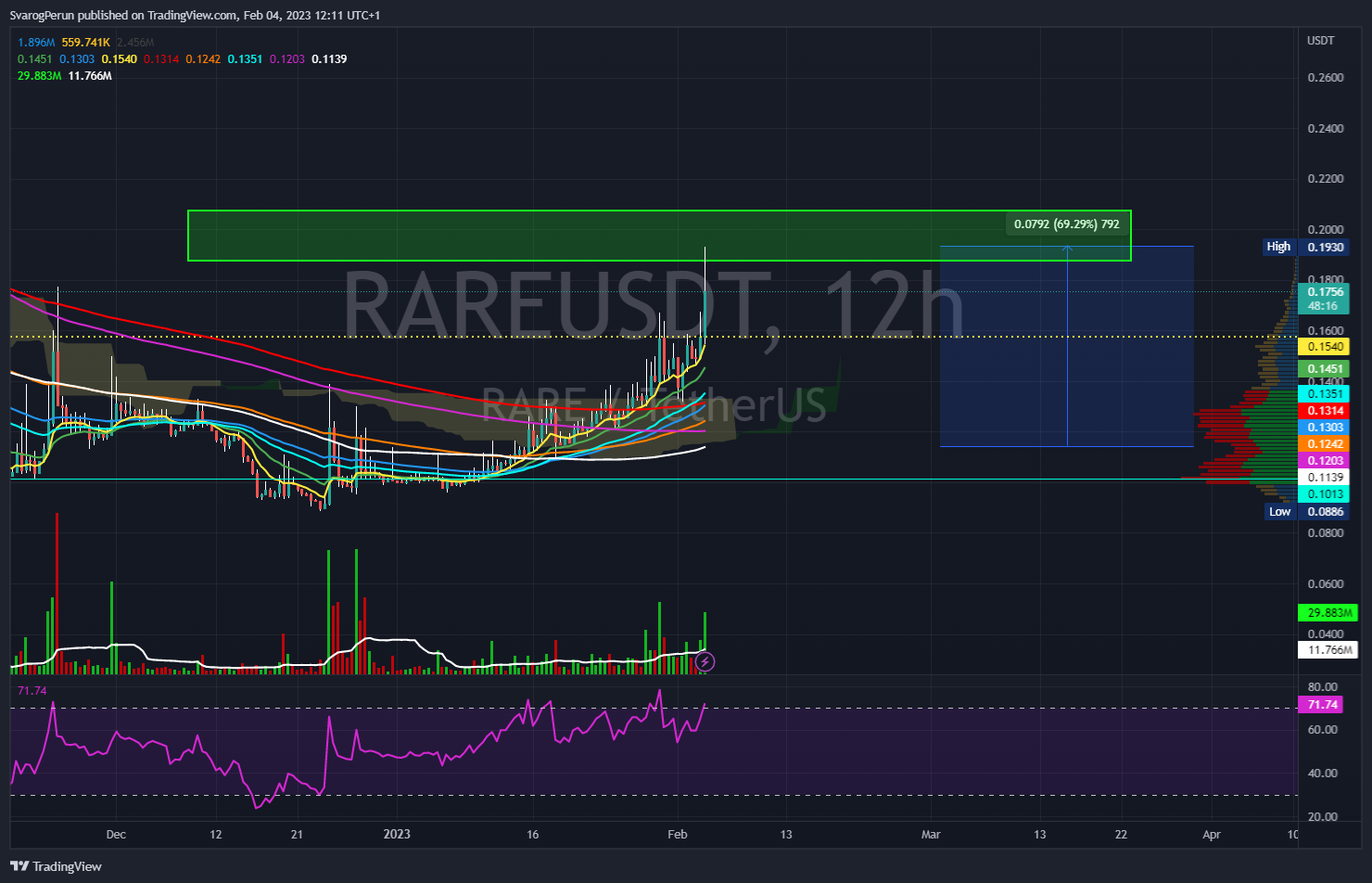Click the USDT currency label on the price axis
Image resolution: width=1372 pixels, height=883 pixels.
pyautogui.click(x=1321, y=41)
